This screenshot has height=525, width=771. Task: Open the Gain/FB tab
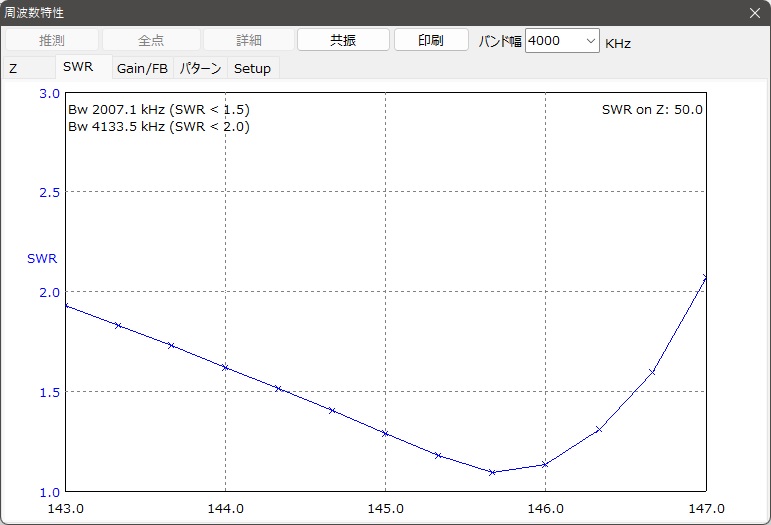click(142, 69)
